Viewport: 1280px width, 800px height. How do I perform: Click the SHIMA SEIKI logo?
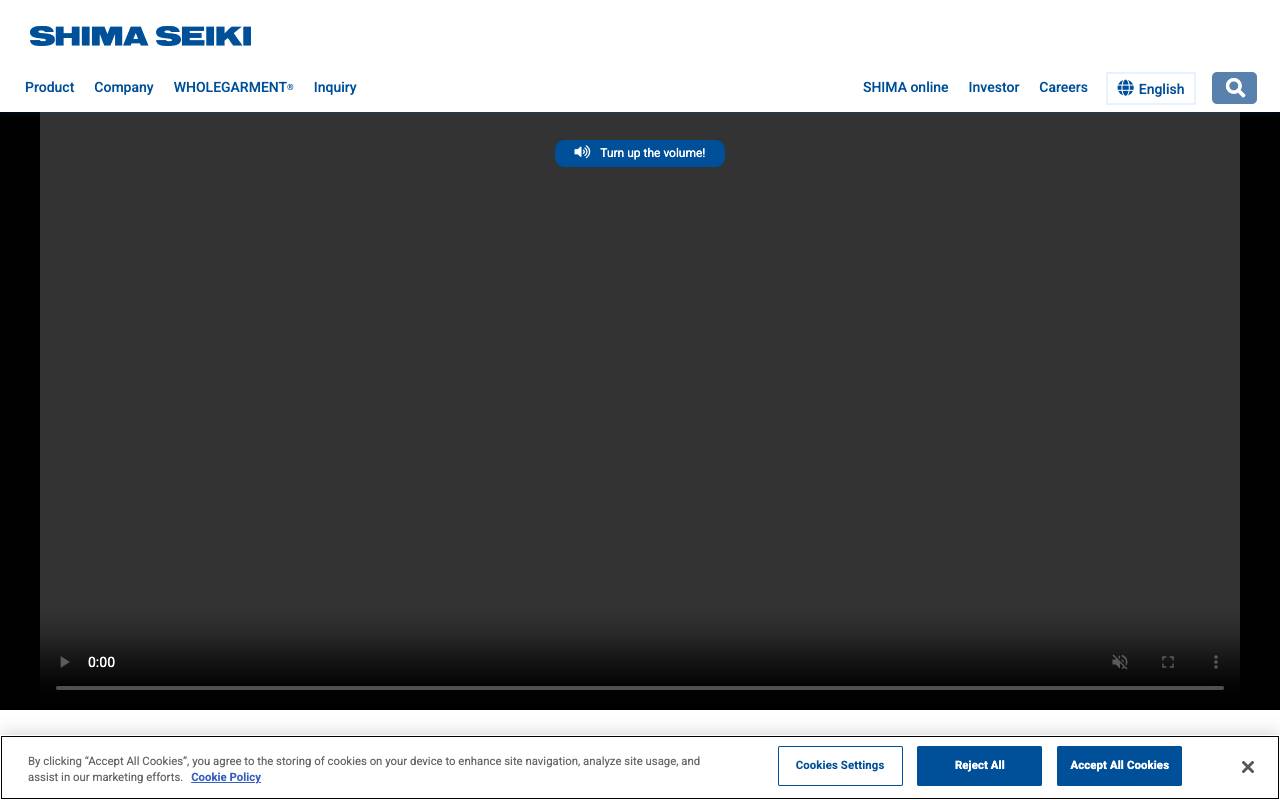(139, 36)
